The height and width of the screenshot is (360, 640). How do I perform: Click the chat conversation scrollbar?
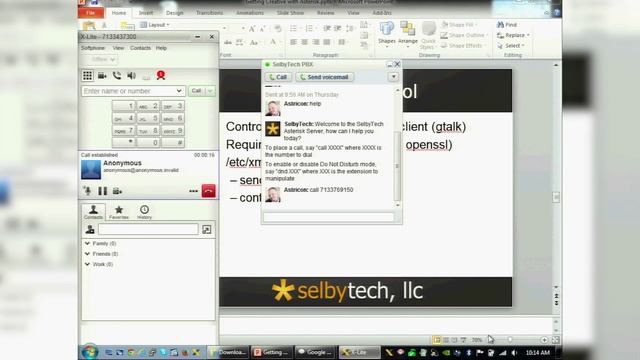[398, 166]
